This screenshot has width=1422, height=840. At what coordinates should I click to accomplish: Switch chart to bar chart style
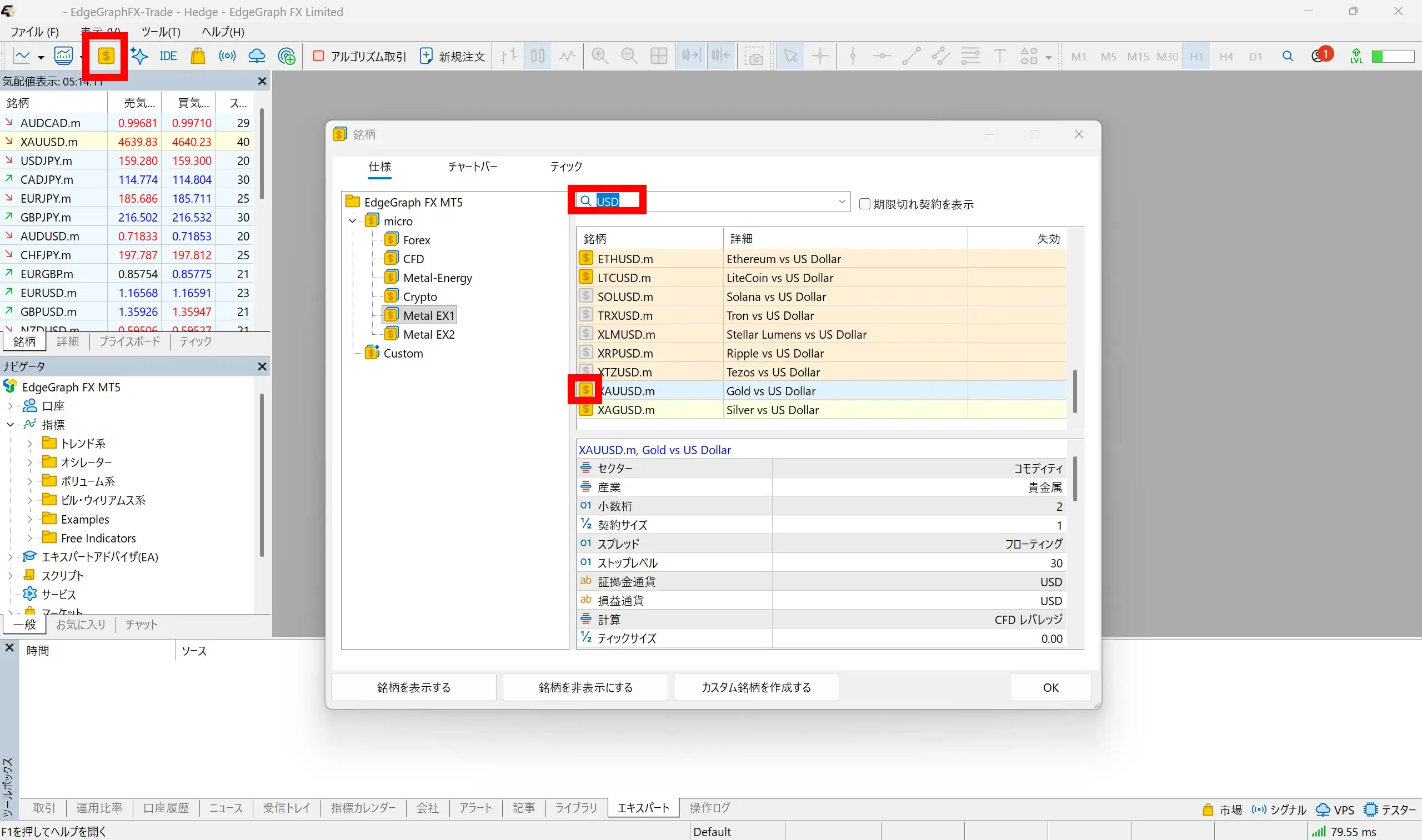tap(509, 56)
